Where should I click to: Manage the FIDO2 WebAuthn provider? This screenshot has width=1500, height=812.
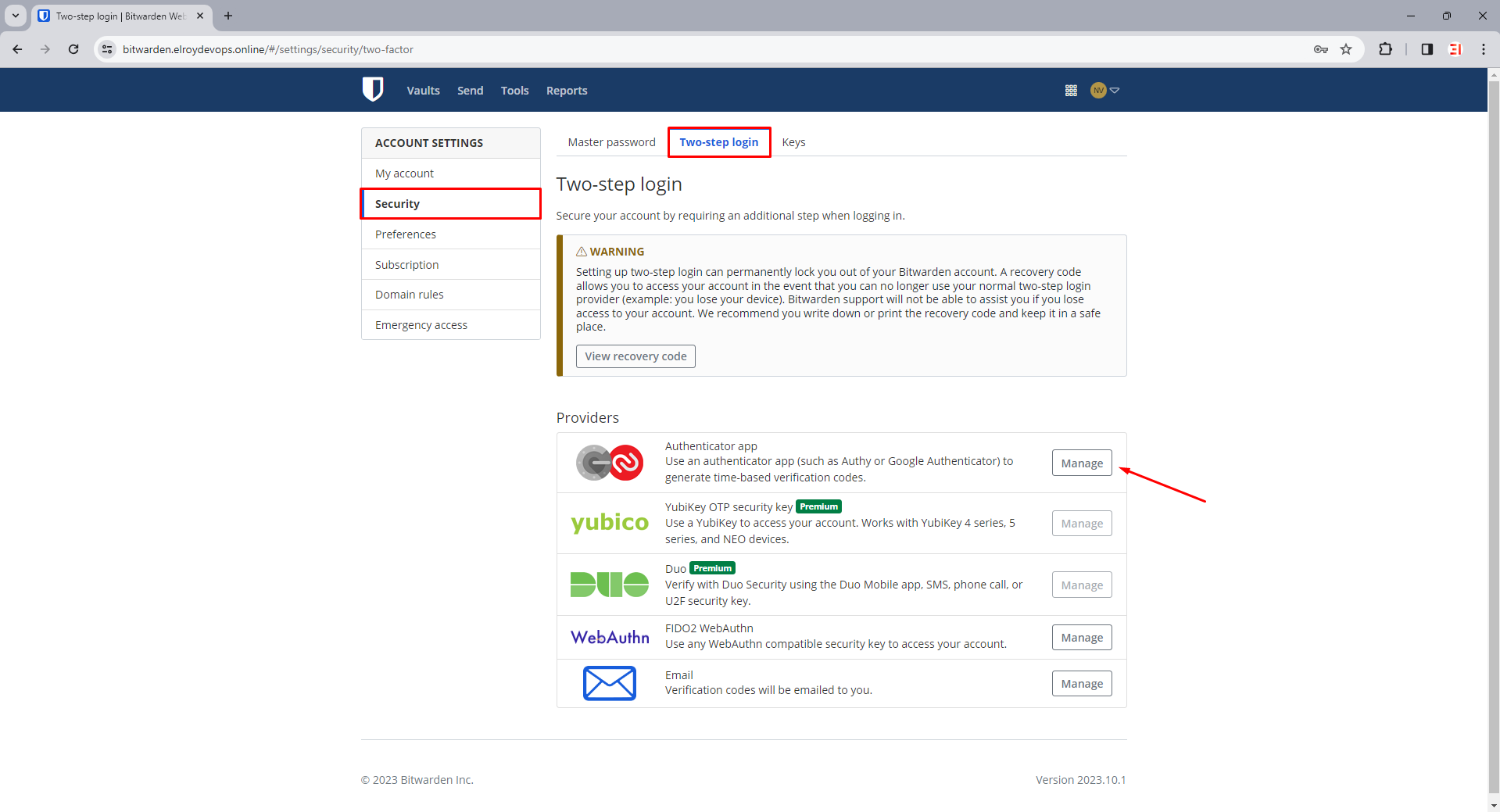[1082, 638]
